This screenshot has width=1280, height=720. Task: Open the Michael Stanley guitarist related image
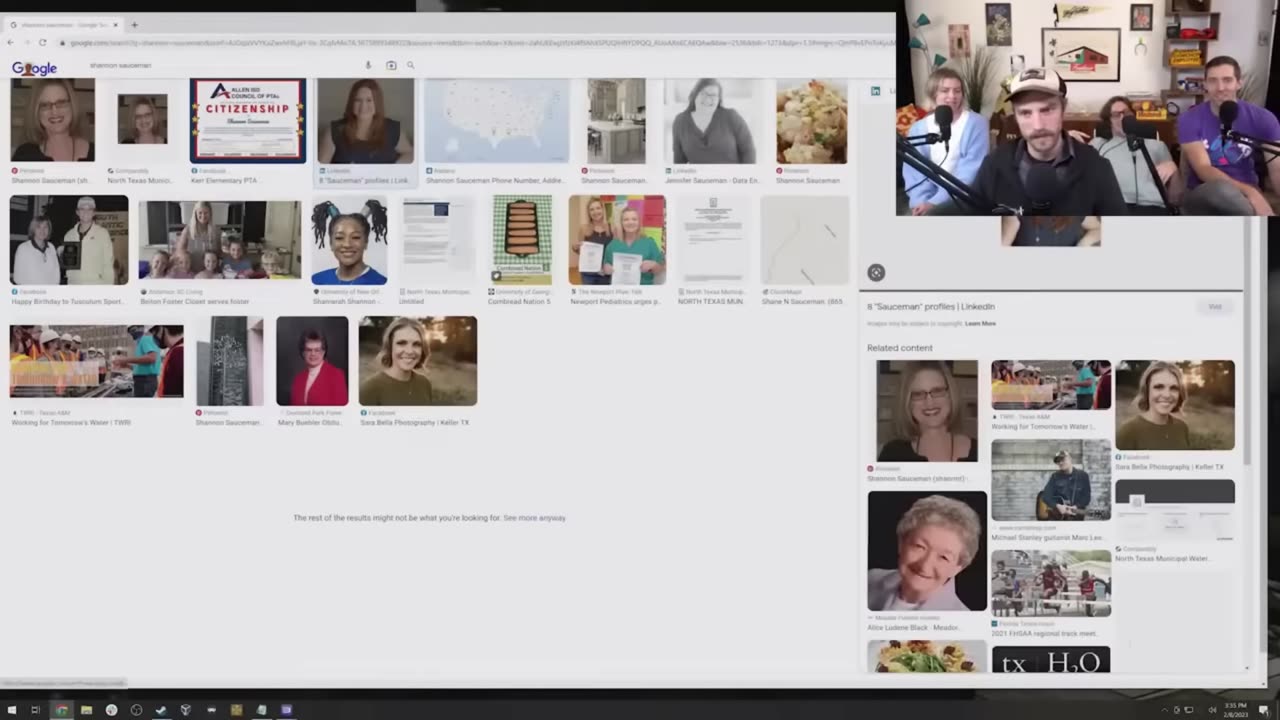coord(1051,480)
